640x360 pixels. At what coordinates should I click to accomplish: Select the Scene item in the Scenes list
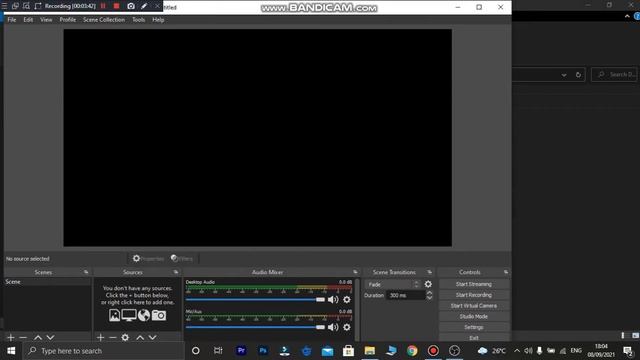pos(47,282)
